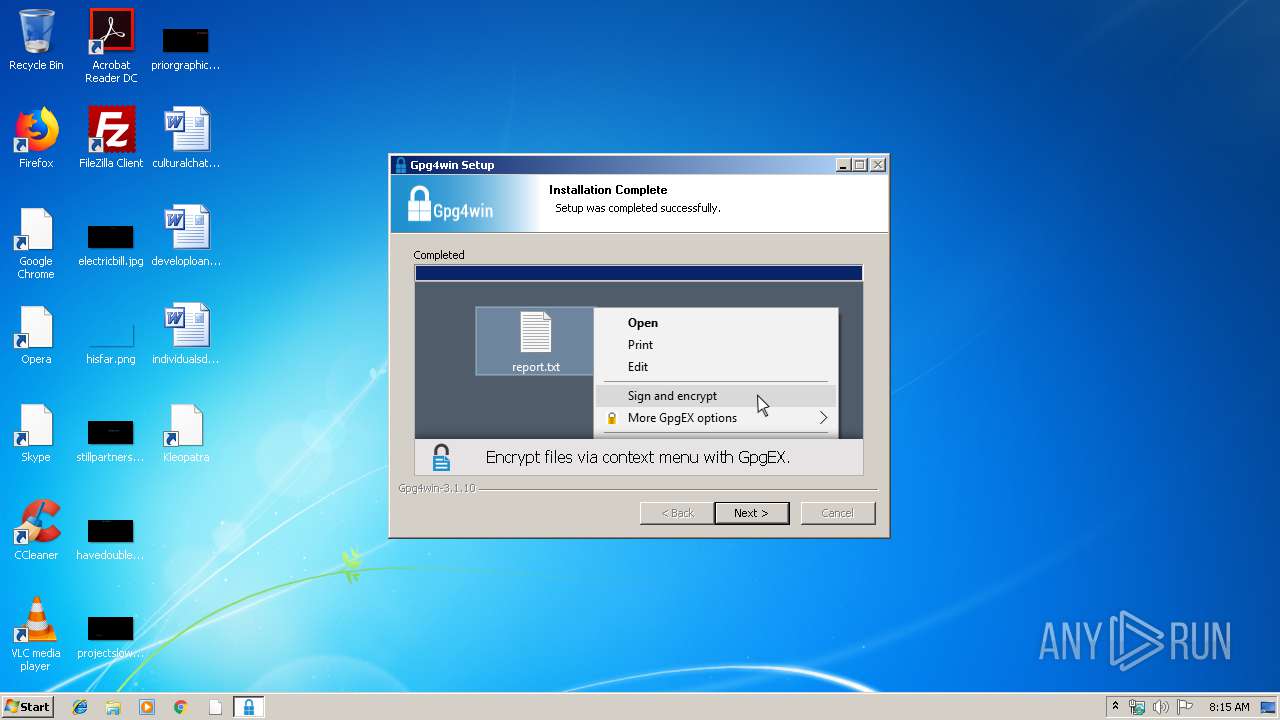This screenshot has width=1280, height=720.
Task: Click Gpg4win Setup taskbar button
Action: (248, 707)
